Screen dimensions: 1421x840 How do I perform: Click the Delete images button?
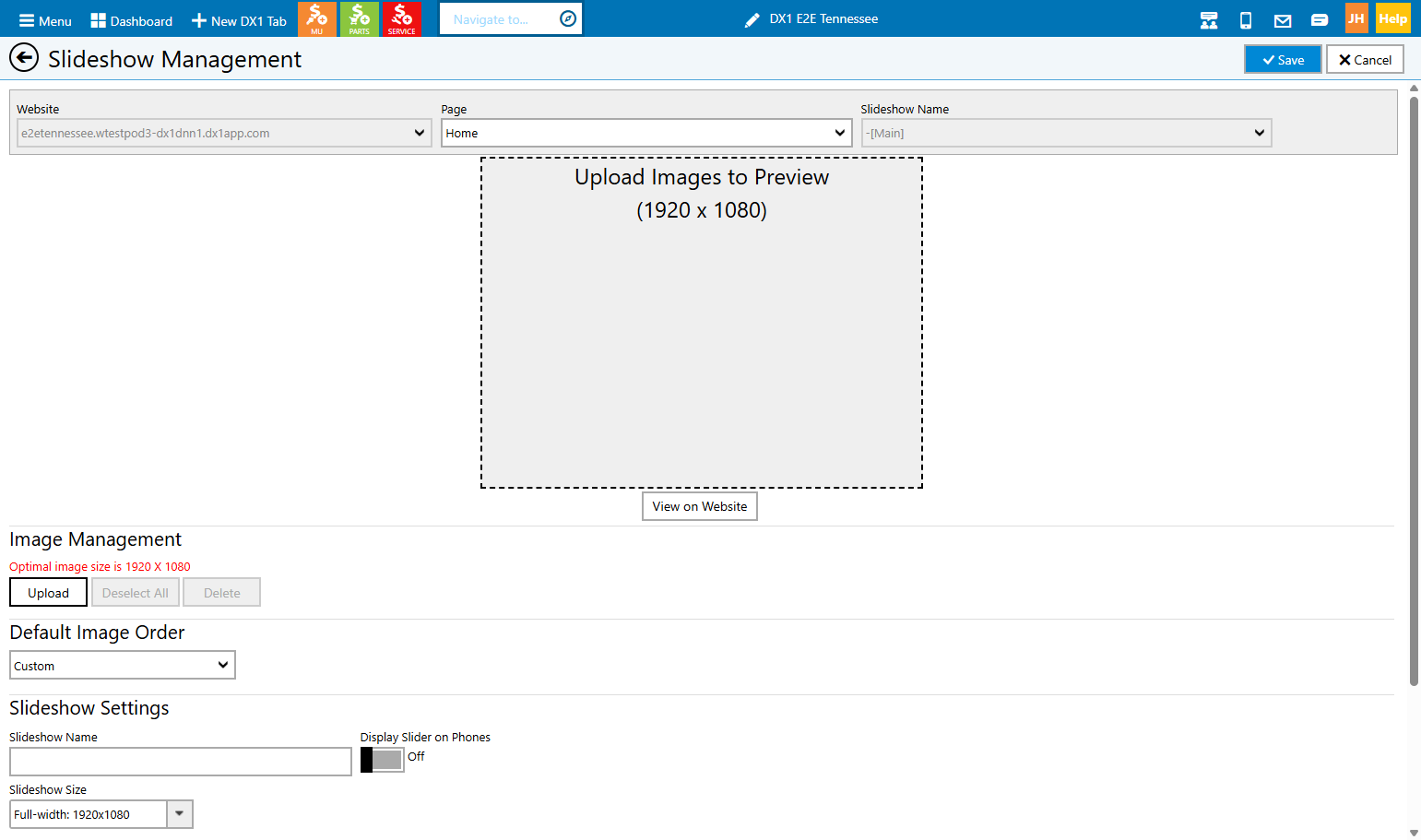222,592
